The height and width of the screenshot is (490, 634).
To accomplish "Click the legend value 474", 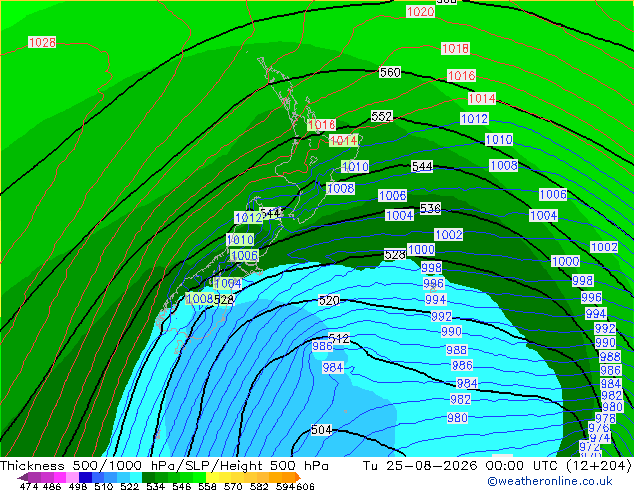I will [28, 486].
